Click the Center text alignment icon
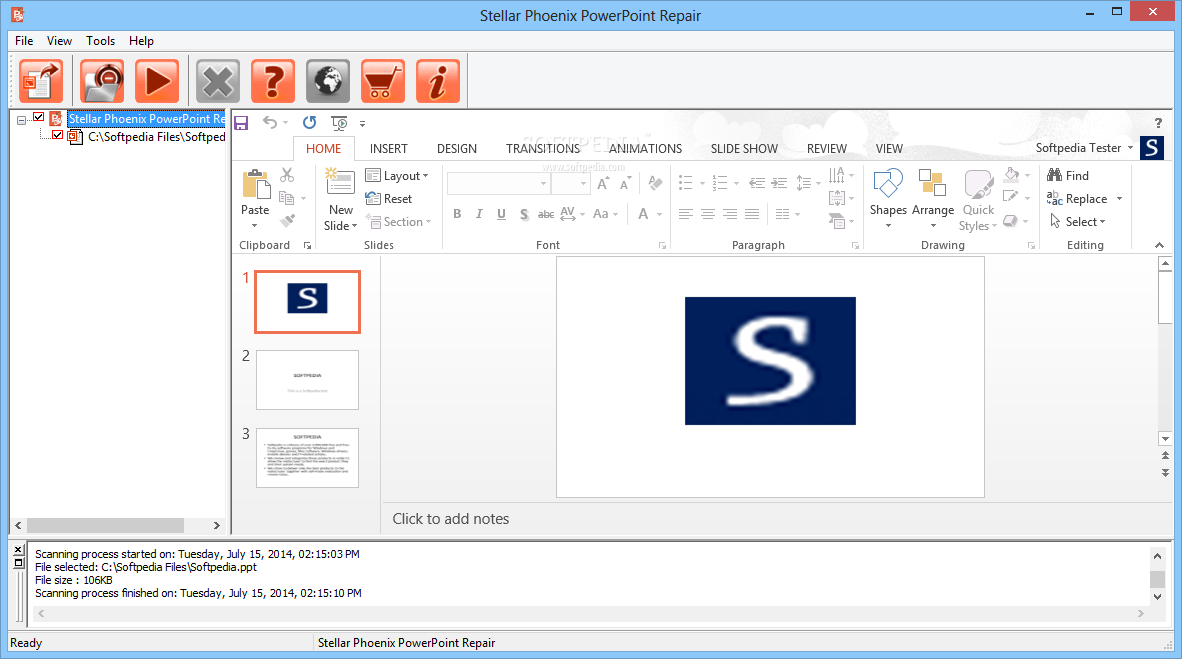Image resolution: width=1182 pixels, height=659 pixels. point(707,214)
